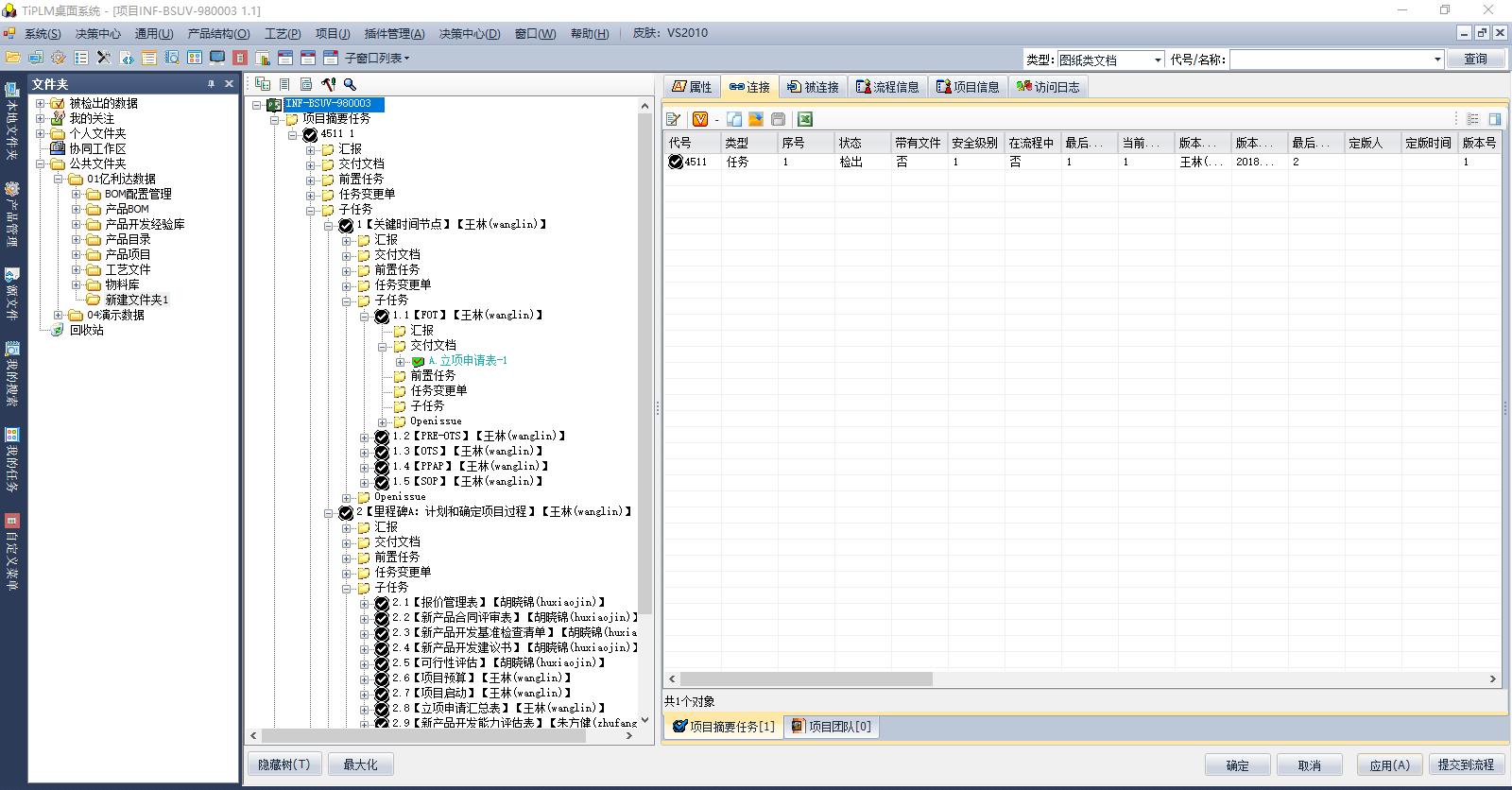1512x790 pixels.
Task: Open the 插件管理(A) menu
Action: (394, 33)
